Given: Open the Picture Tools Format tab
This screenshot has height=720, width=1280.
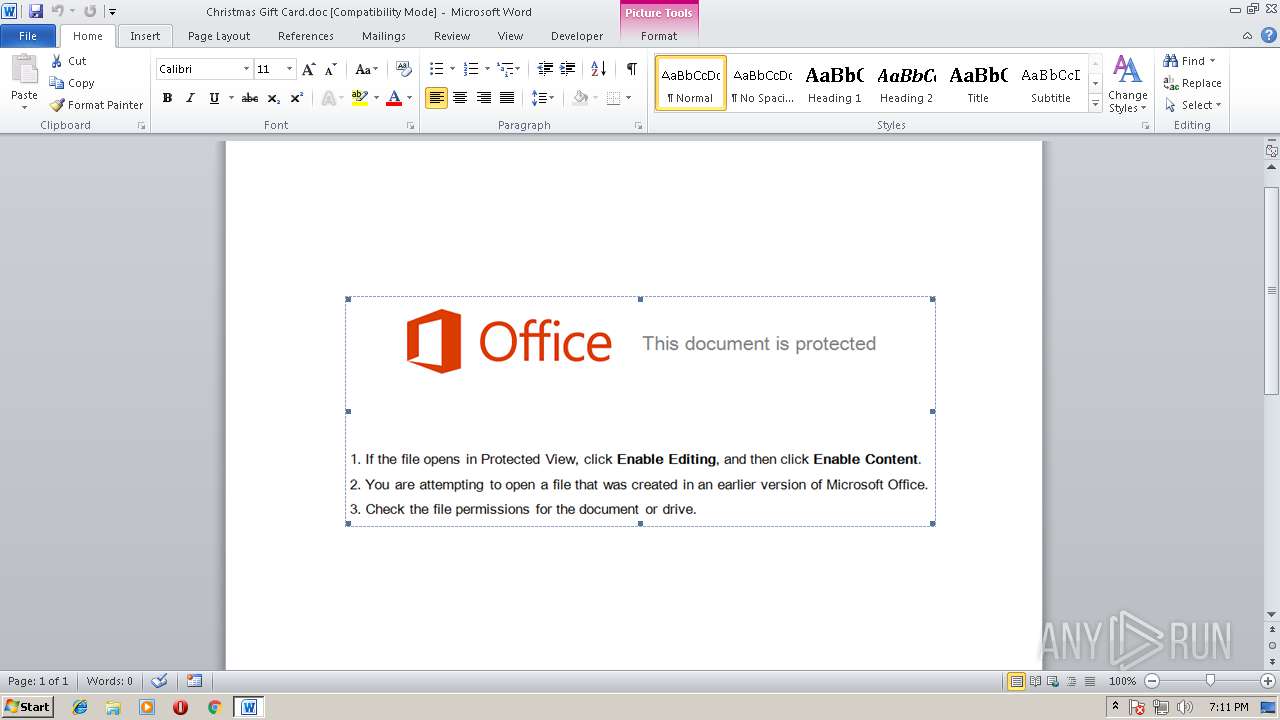Looking at the screenshot, I should point(659,36).
